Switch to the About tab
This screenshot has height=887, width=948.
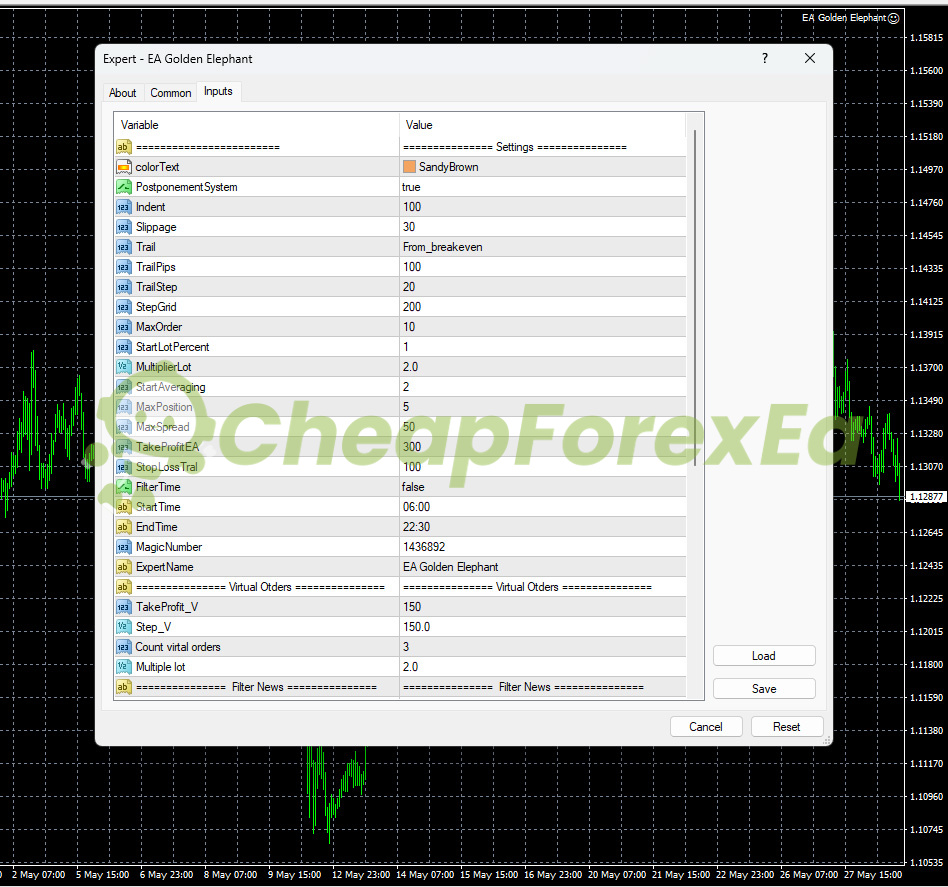point(122,93)
